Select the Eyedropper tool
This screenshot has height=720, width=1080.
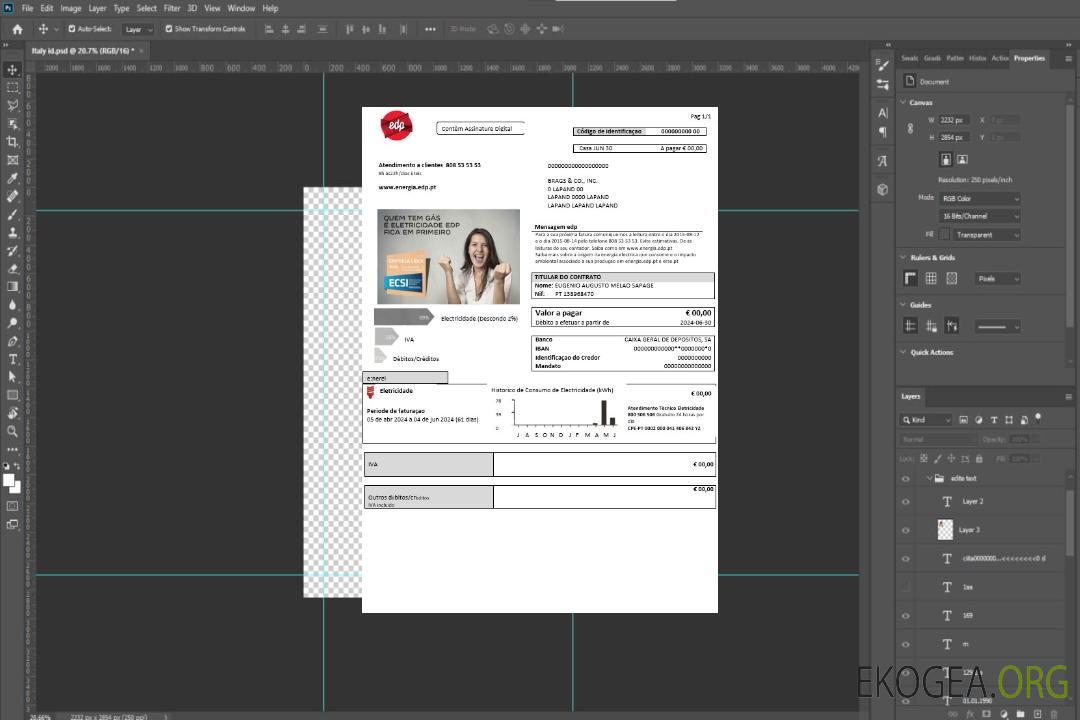(x=12, y=178)
